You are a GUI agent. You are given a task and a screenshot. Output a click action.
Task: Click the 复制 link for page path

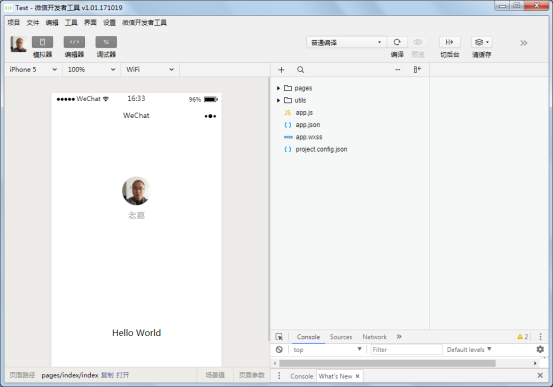tap(107, 375)
